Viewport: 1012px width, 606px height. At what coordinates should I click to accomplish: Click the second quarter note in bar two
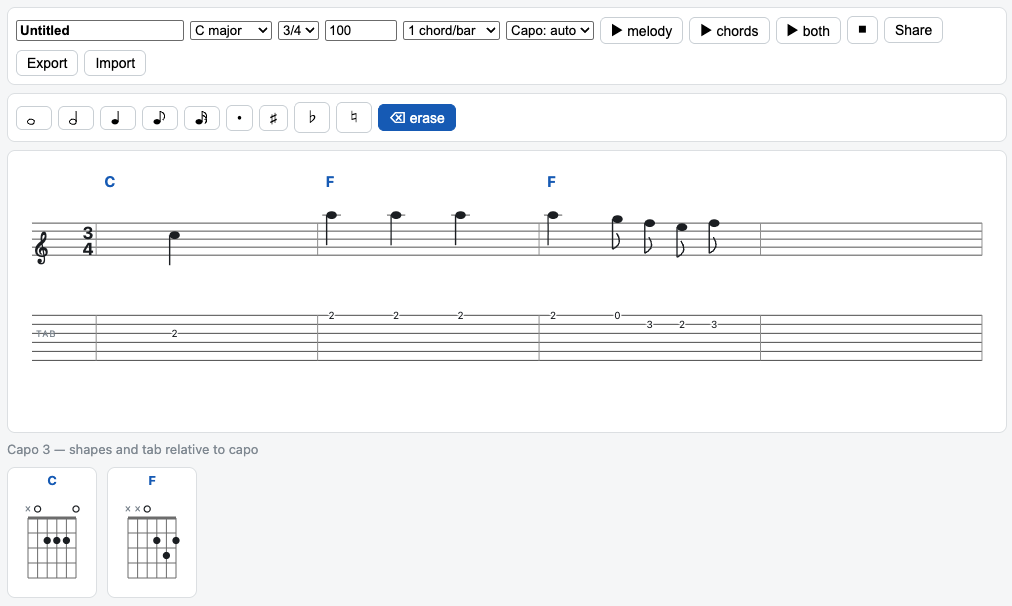(x=396, y=216)
